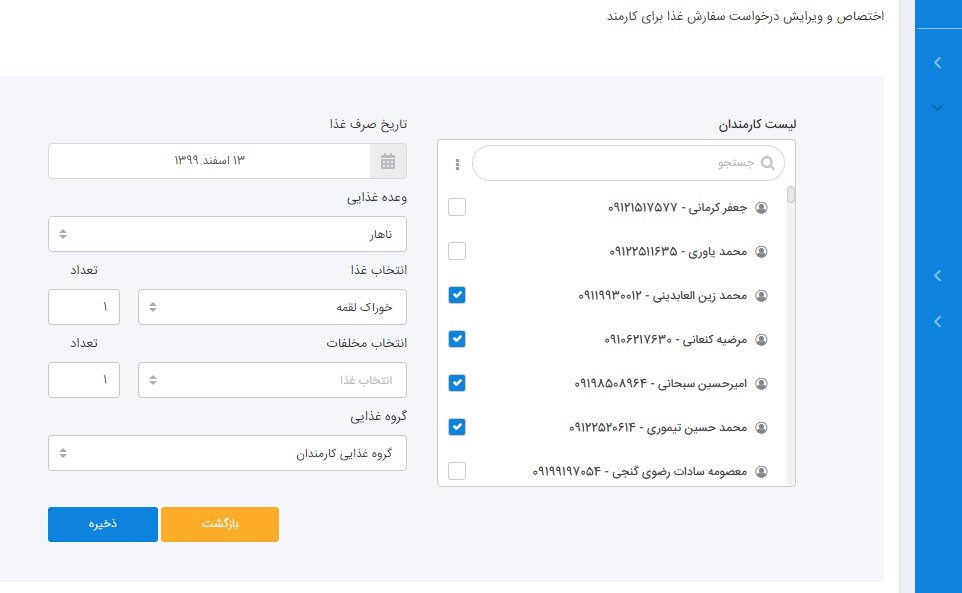
Task: Open the وعده غذایی dropdown showing ناهار
Action: [x=227, y=234]
